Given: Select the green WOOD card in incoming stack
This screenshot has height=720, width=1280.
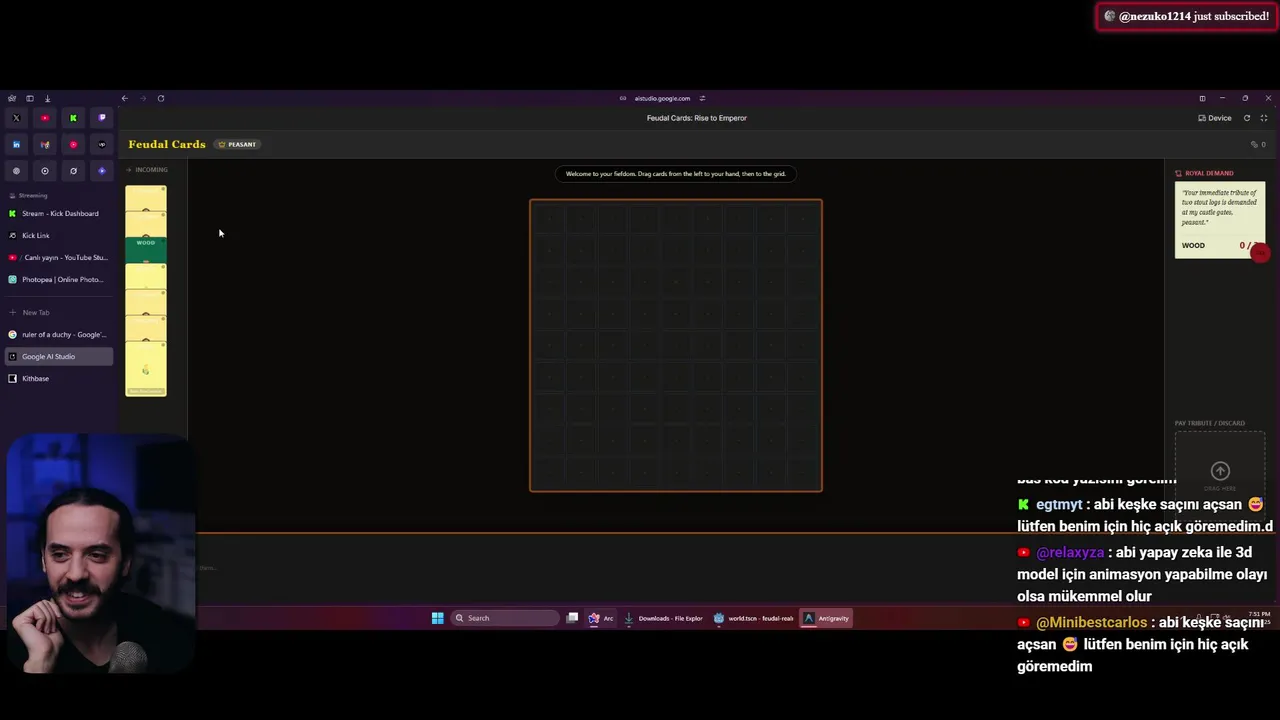Looking at the screenshot, I should coord(146,248).
